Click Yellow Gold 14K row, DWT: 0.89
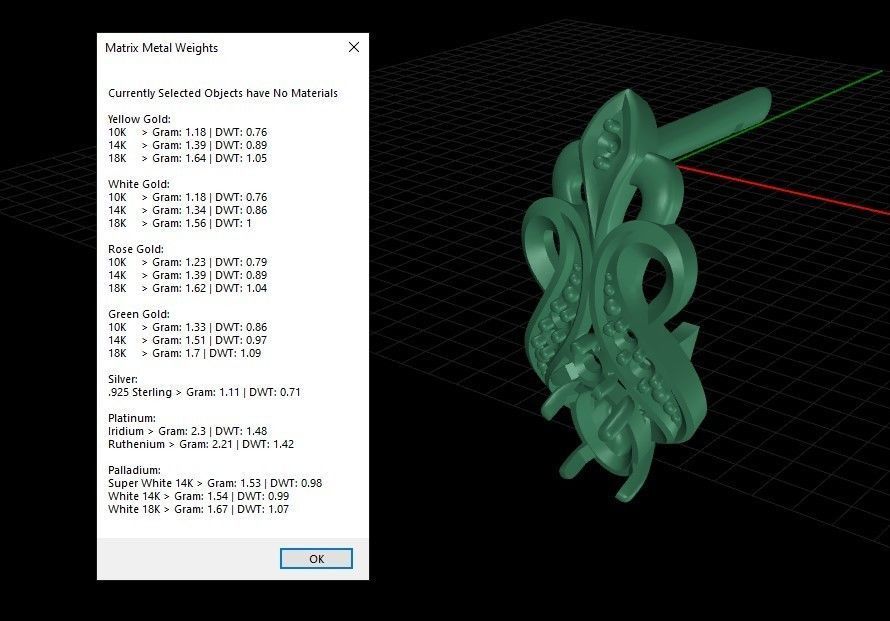Image resolution: width=890 pixels, height=621 pixels. tap(187, 145)
